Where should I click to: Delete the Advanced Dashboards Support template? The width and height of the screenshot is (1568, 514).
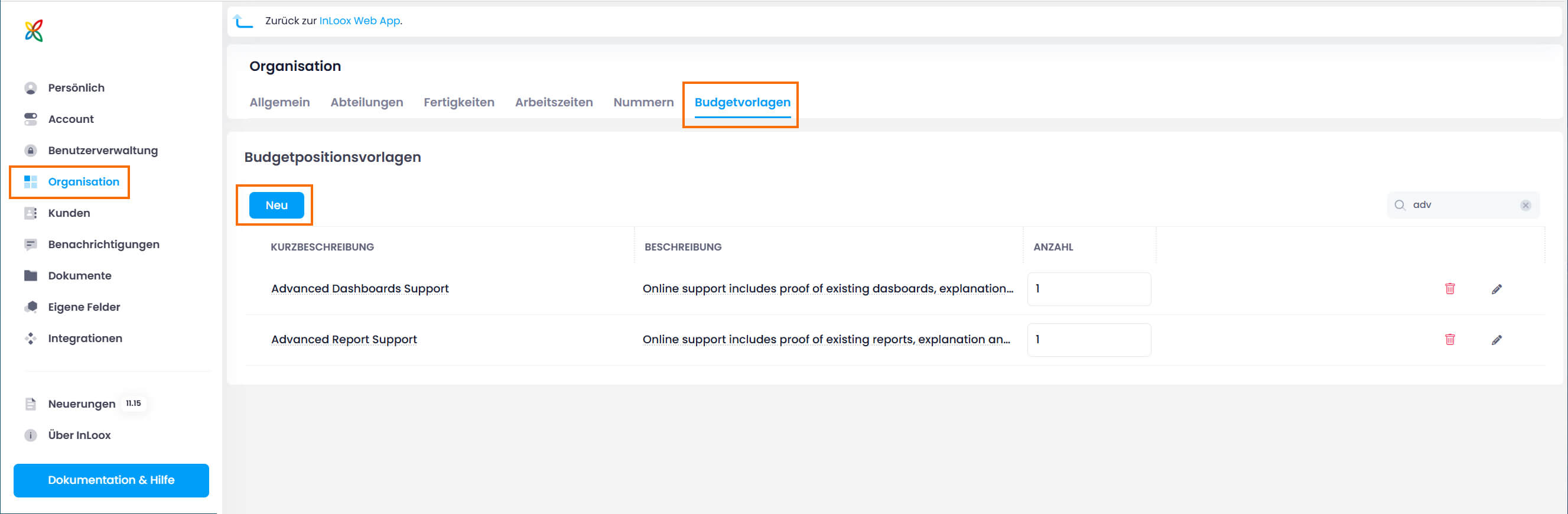[x=1449, y=289]
